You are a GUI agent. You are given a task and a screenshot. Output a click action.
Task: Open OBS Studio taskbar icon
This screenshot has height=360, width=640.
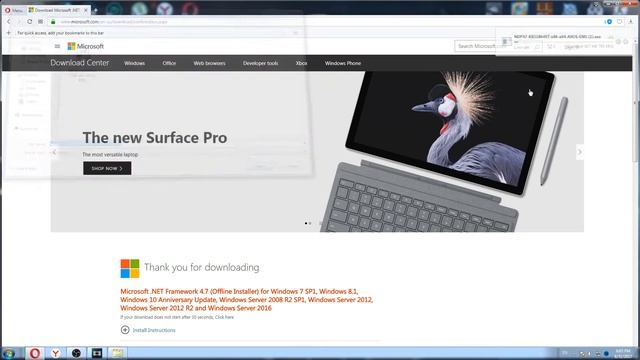[x=76, y=353]
